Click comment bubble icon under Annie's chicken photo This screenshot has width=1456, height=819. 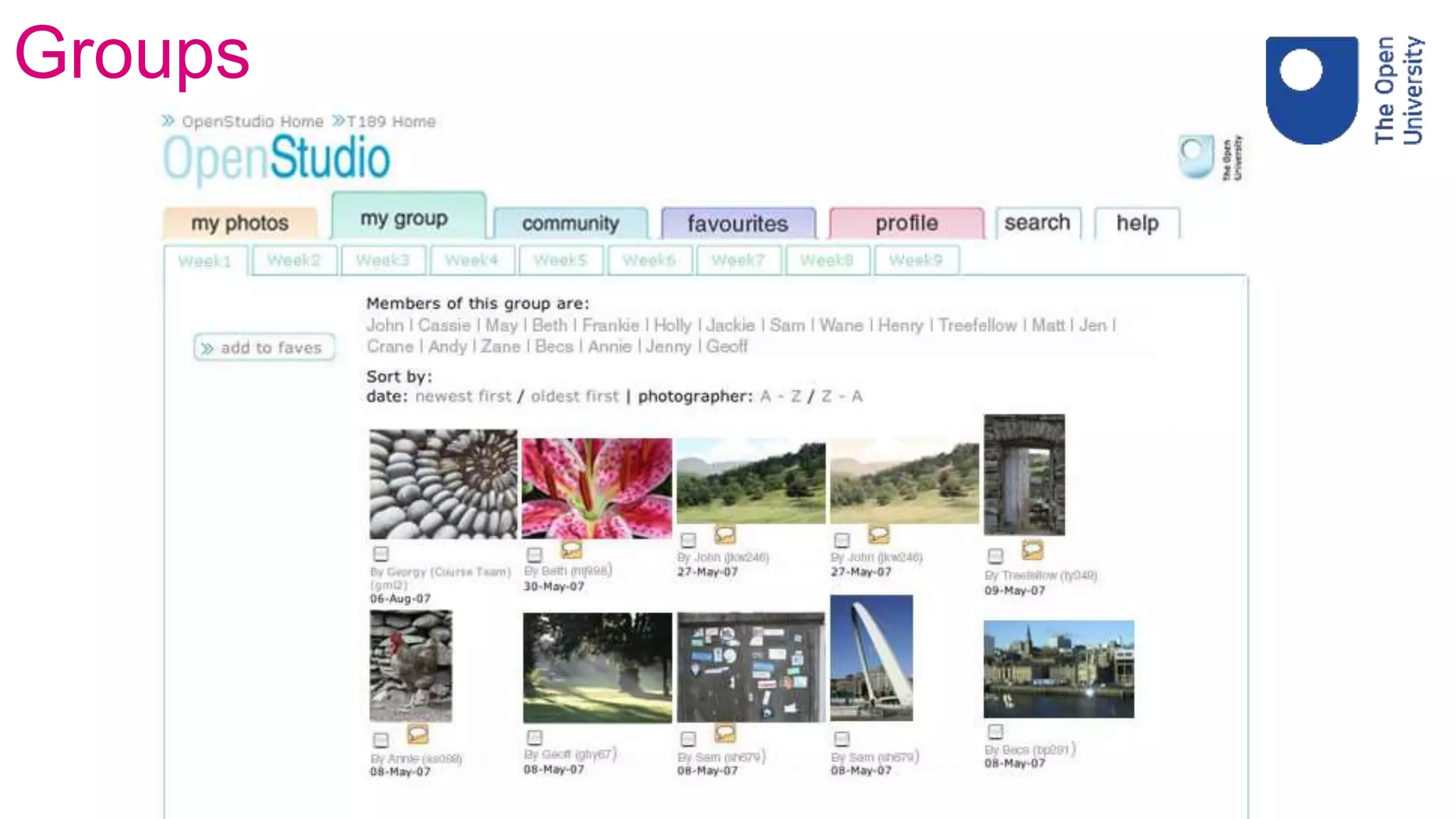pyautogui.click(x=417, y=734)
